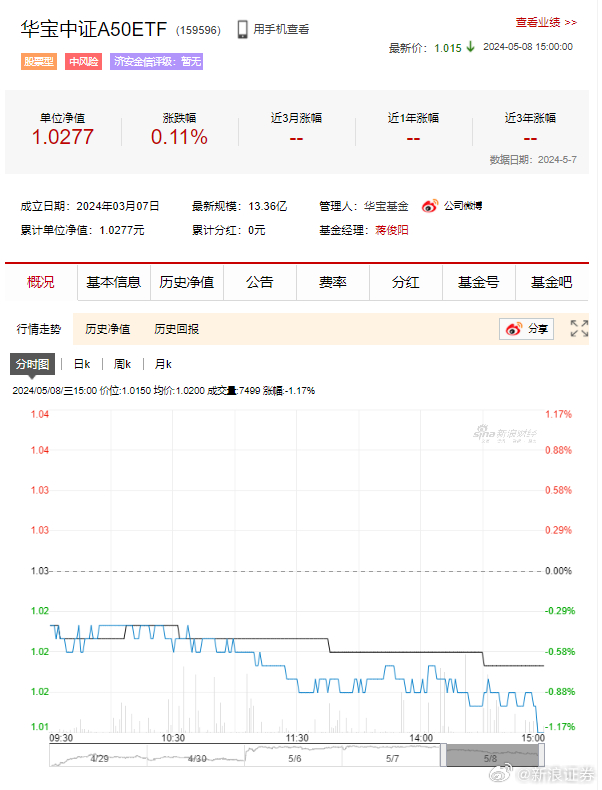Select 历史净值 sub-tab in chart bar
The width and height of the screenshot is (602, 790).
pyautogui.click(x=108, y=329)
